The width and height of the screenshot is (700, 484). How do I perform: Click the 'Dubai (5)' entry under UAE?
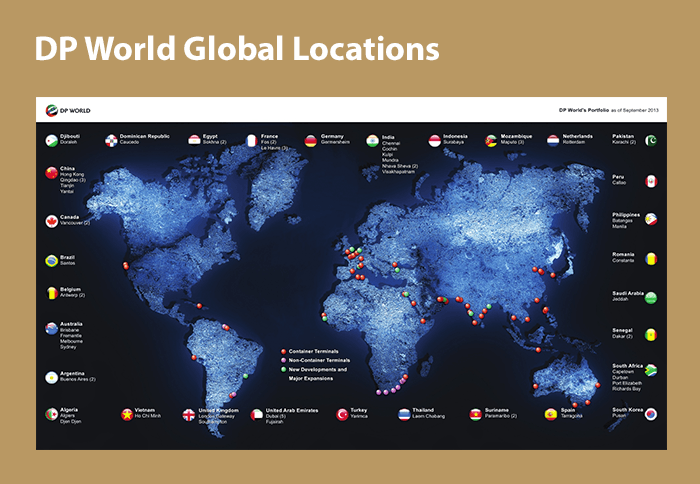click(276, 416)
